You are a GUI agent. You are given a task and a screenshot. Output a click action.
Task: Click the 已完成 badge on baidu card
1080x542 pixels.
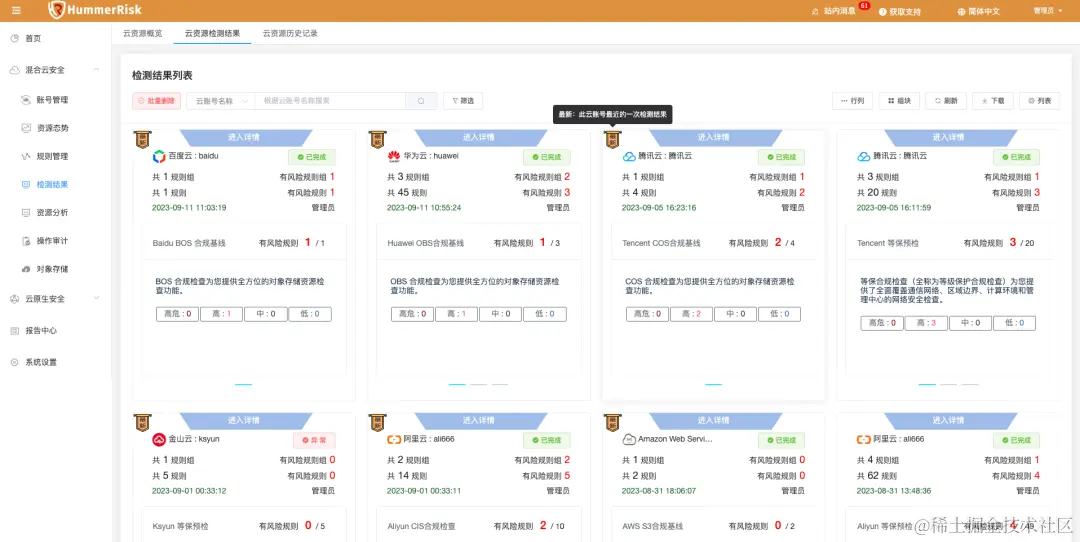(311, 157)
